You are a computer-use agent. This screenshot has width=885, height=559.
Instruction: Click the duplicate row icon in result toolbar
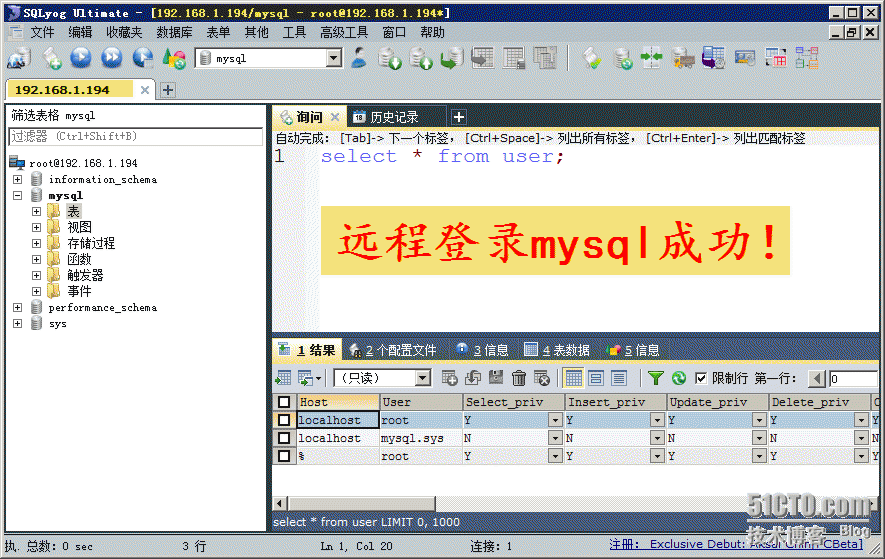pos(472,378)
